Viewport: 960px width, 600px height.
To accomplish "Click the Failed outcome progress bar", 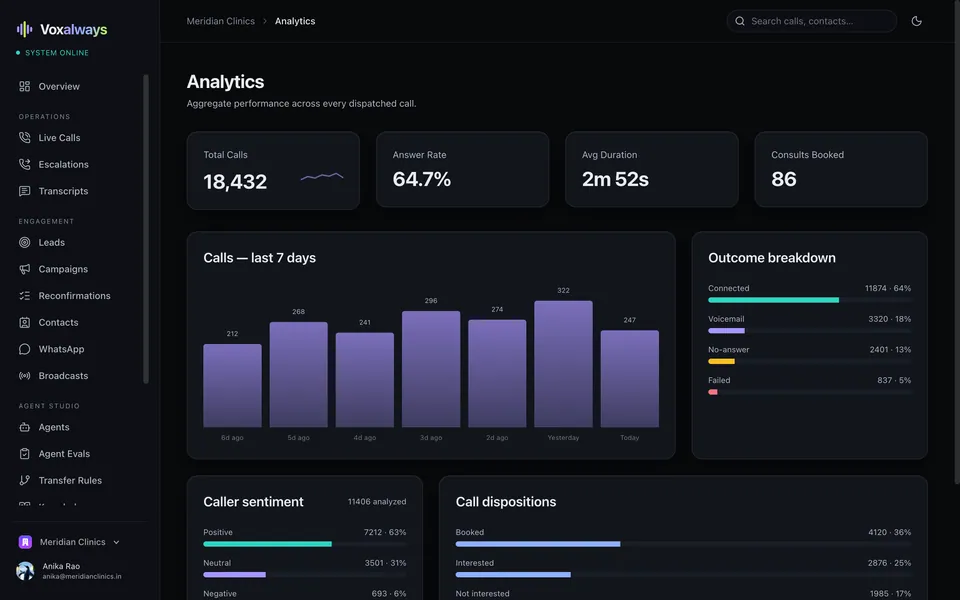I will tap(809, 392).
